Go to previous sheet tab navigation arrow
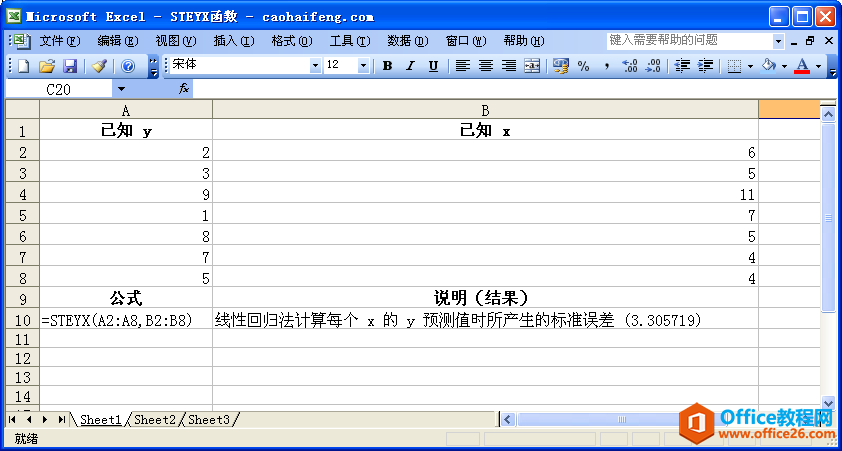The height and width of the screenshot is (451, 842). tap(29, 419)
